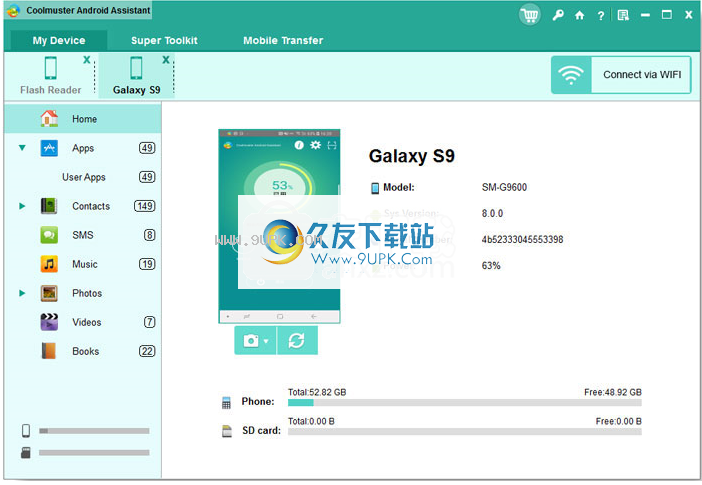702x485 pixels.
Task: Open the My Device tab
Action: pyautogui.click(x=59, y=40)
